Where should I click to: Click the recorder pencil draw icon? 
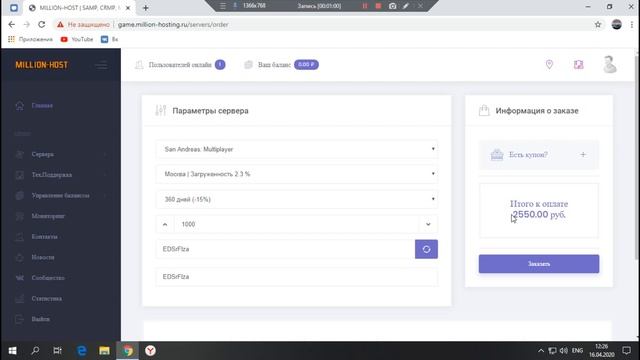pos(406,6)
